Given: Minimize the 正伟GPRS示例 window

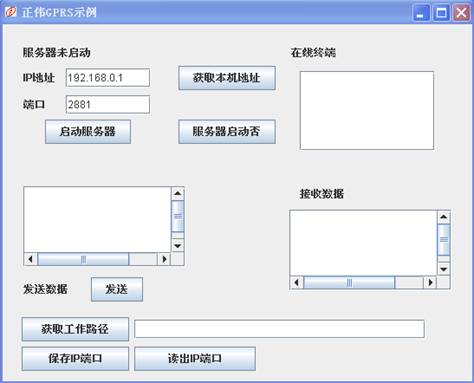Looking at the screenshot, I should (x=421, y=13).
